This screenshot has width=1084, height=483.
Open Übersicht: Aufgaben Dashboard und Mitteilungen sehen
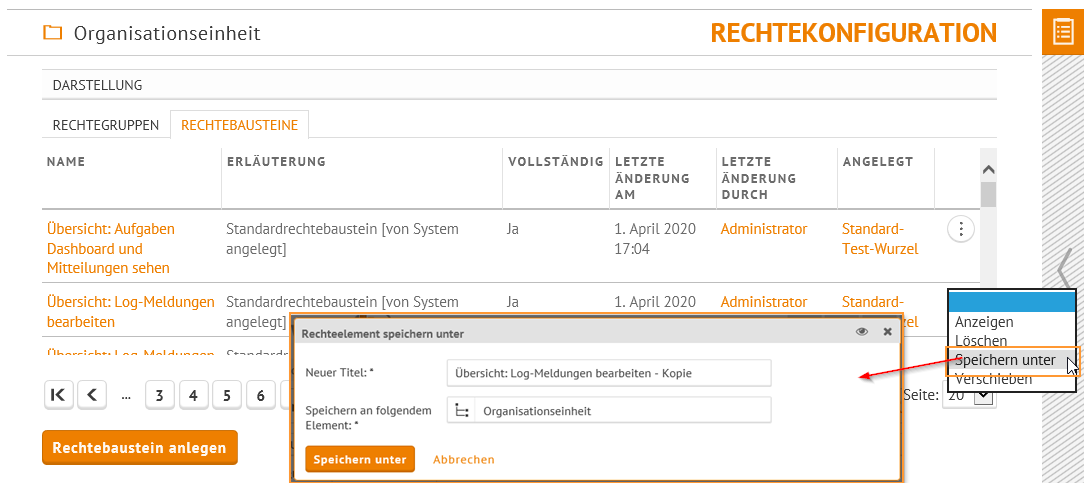click(111, 248)
